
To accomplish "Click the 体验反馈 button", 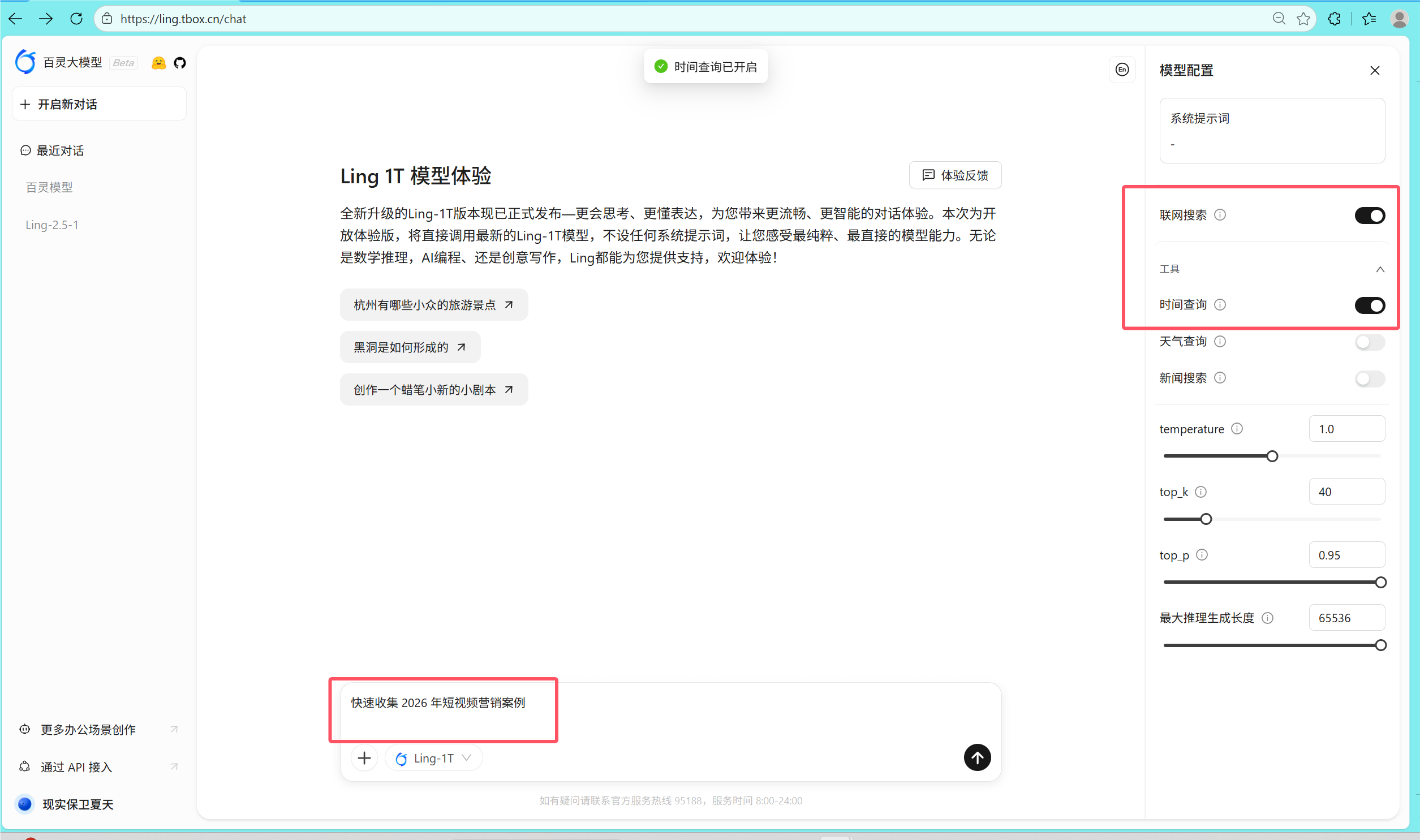I will [955, 175].
